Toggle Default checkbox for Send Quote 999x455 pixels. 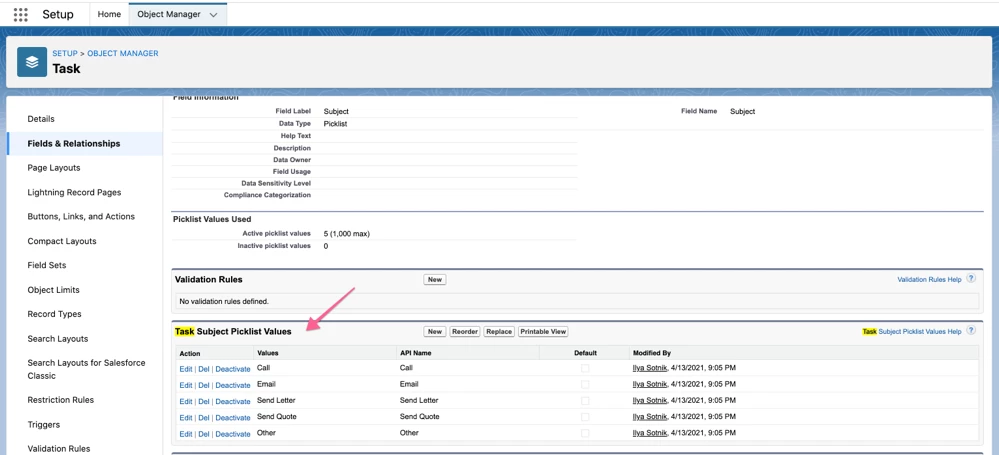(585, 417)
